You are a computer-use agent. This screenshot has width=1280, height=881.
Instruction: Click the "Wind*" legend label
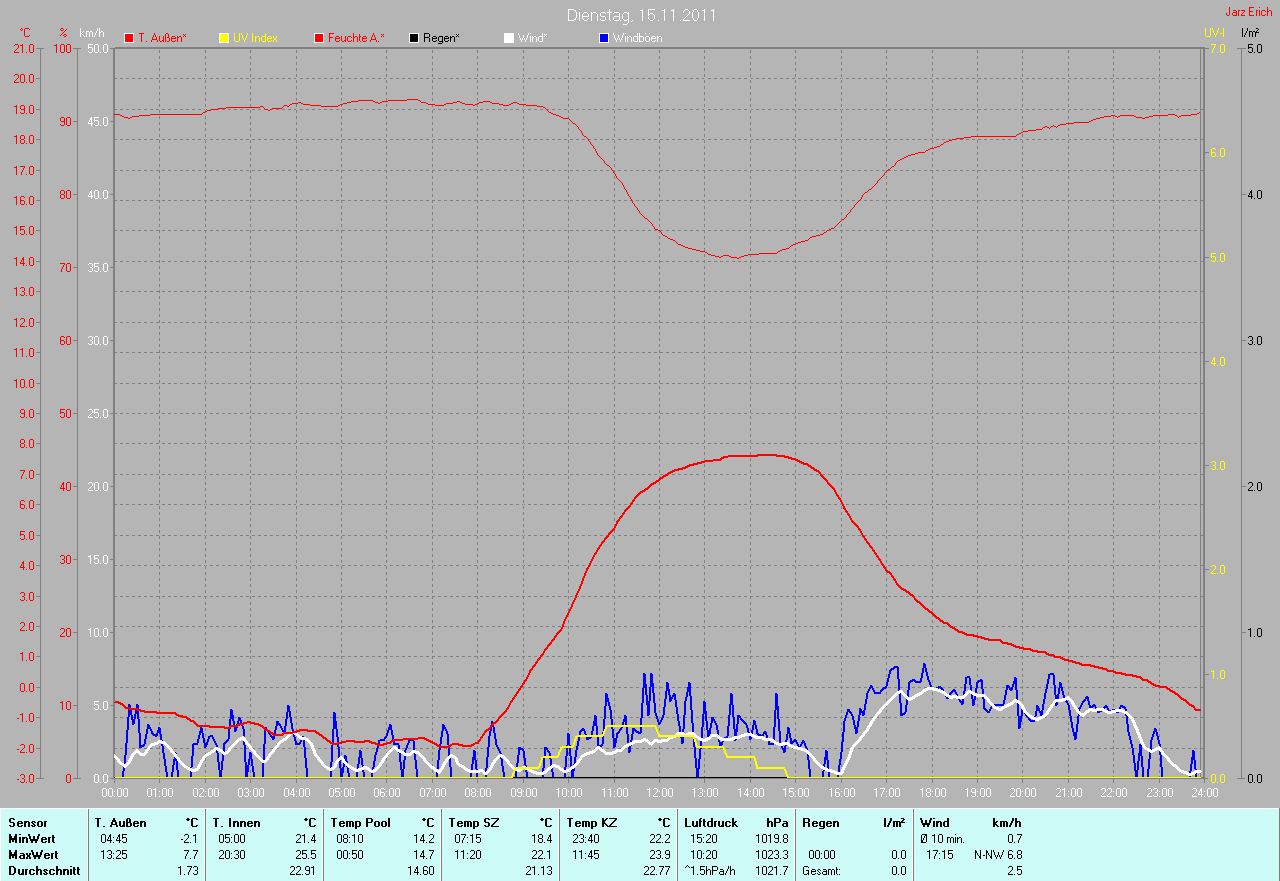[x=532, y=38]
